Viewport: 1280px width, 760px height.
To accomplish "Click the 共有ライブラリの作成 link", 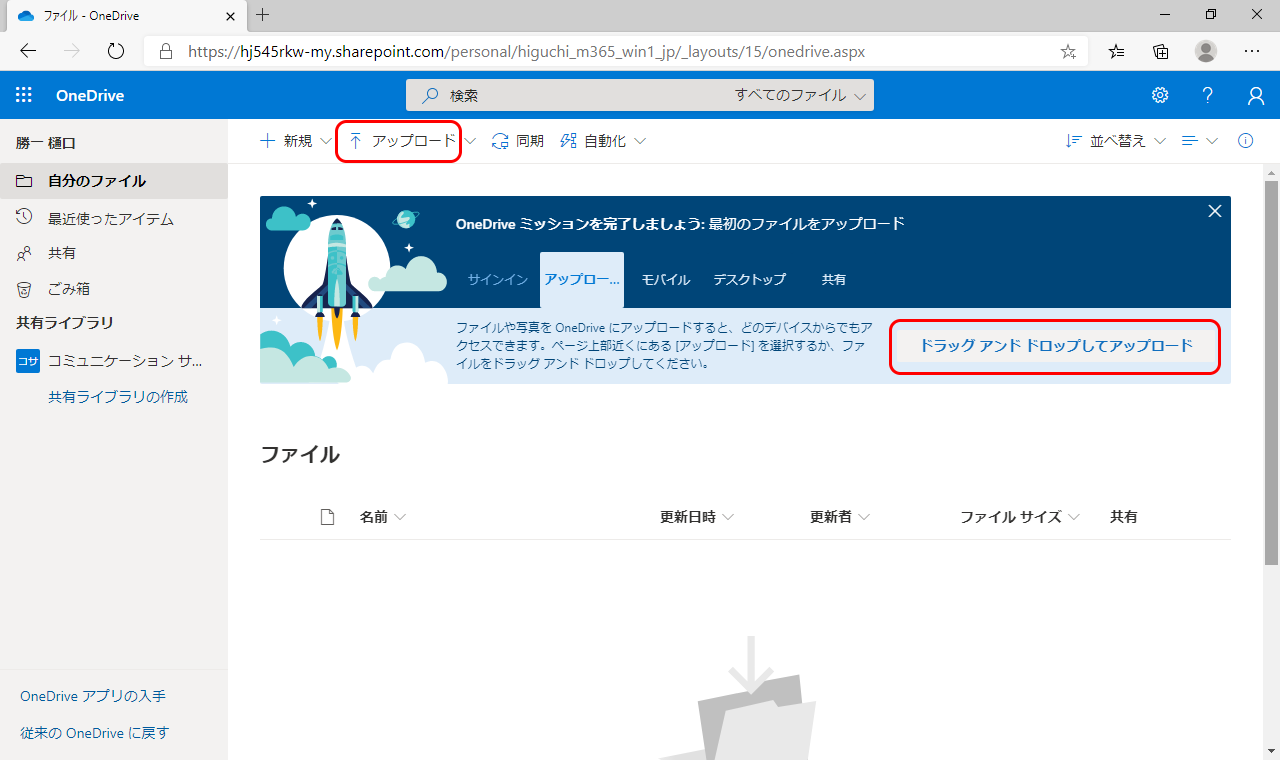I will [x=118, y=397].
